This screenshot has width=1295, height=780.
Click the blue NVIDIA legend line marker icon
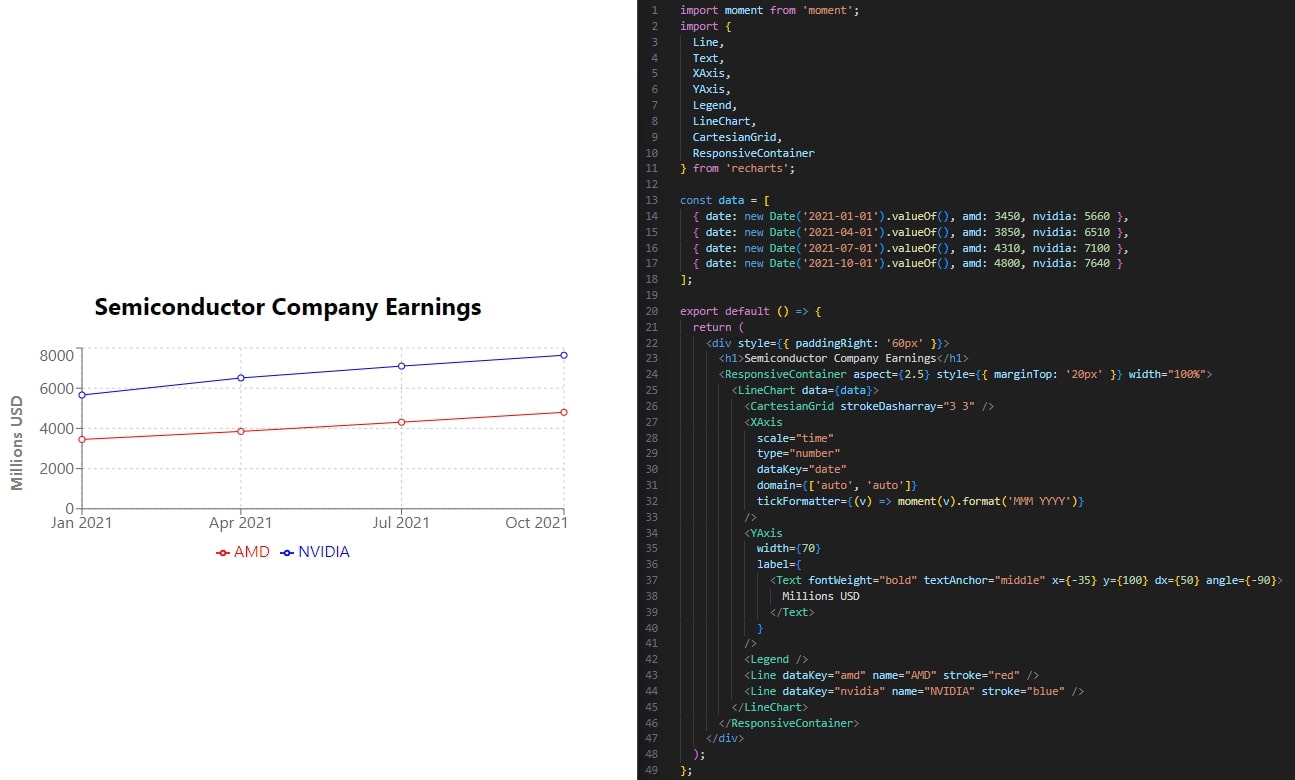pyautogui.click(x=287, y=552)
